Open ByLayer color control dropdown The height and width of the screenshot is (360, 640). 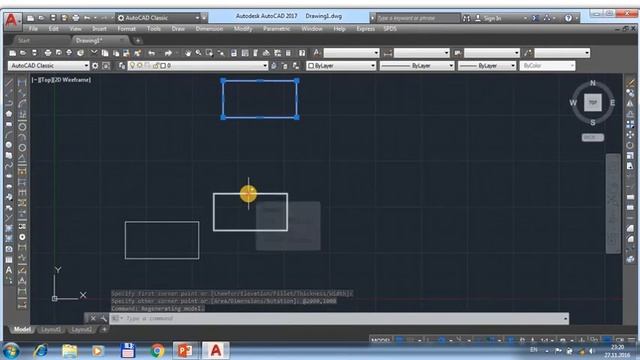click(x=341, y=66)
